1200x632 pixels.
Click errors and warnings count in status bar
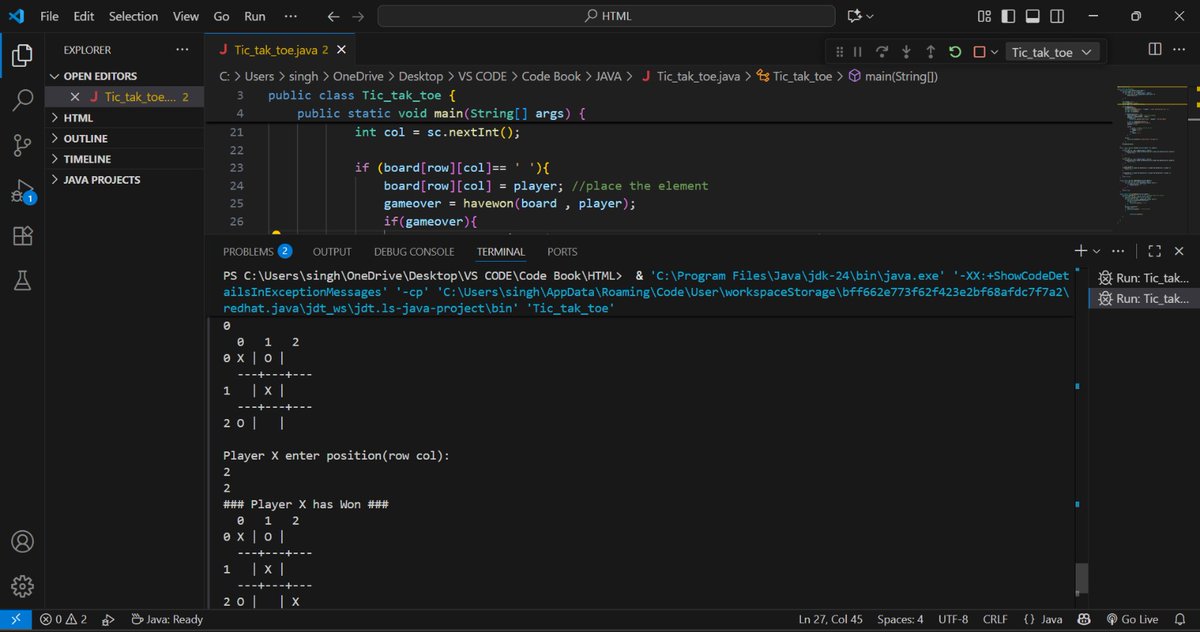(x=65, y=620)
